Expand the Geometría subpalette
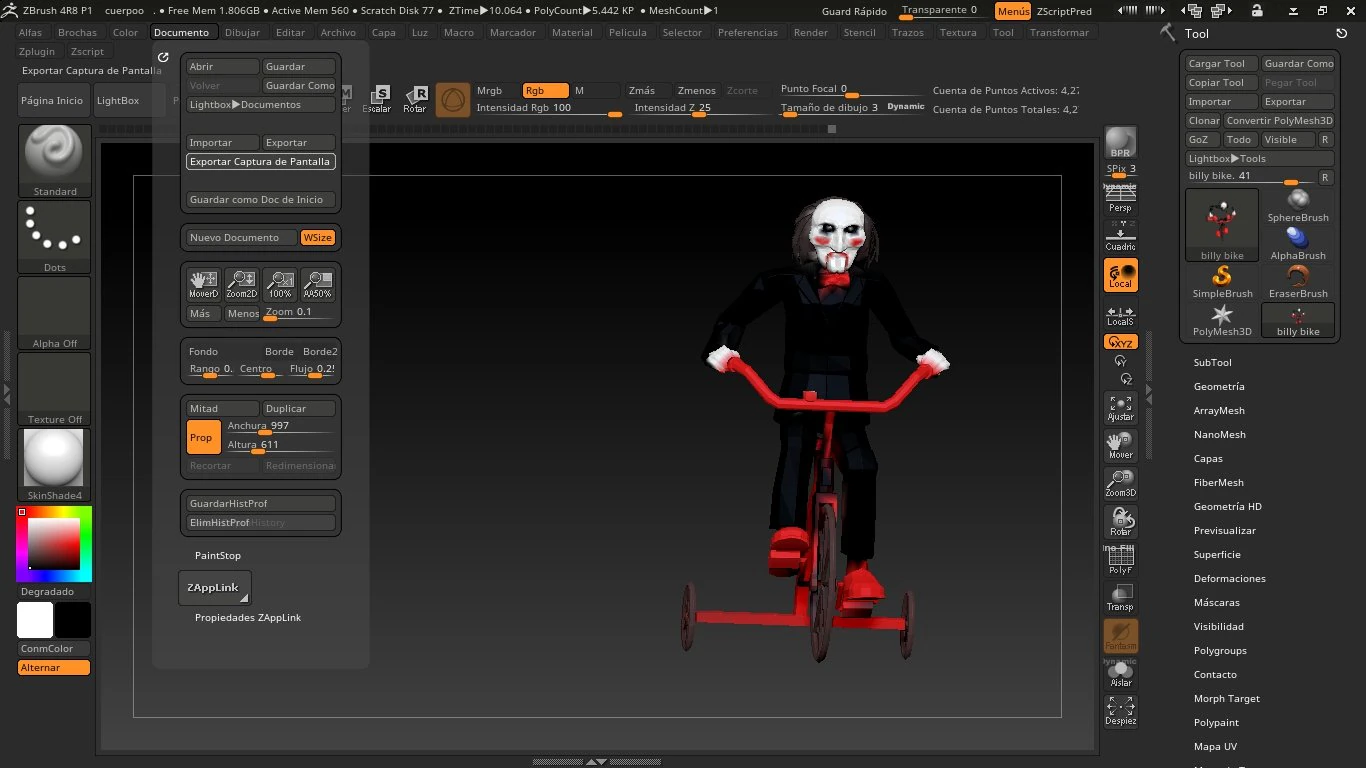The width and height of the screenshot is (1366, 768). [1218, 387]
